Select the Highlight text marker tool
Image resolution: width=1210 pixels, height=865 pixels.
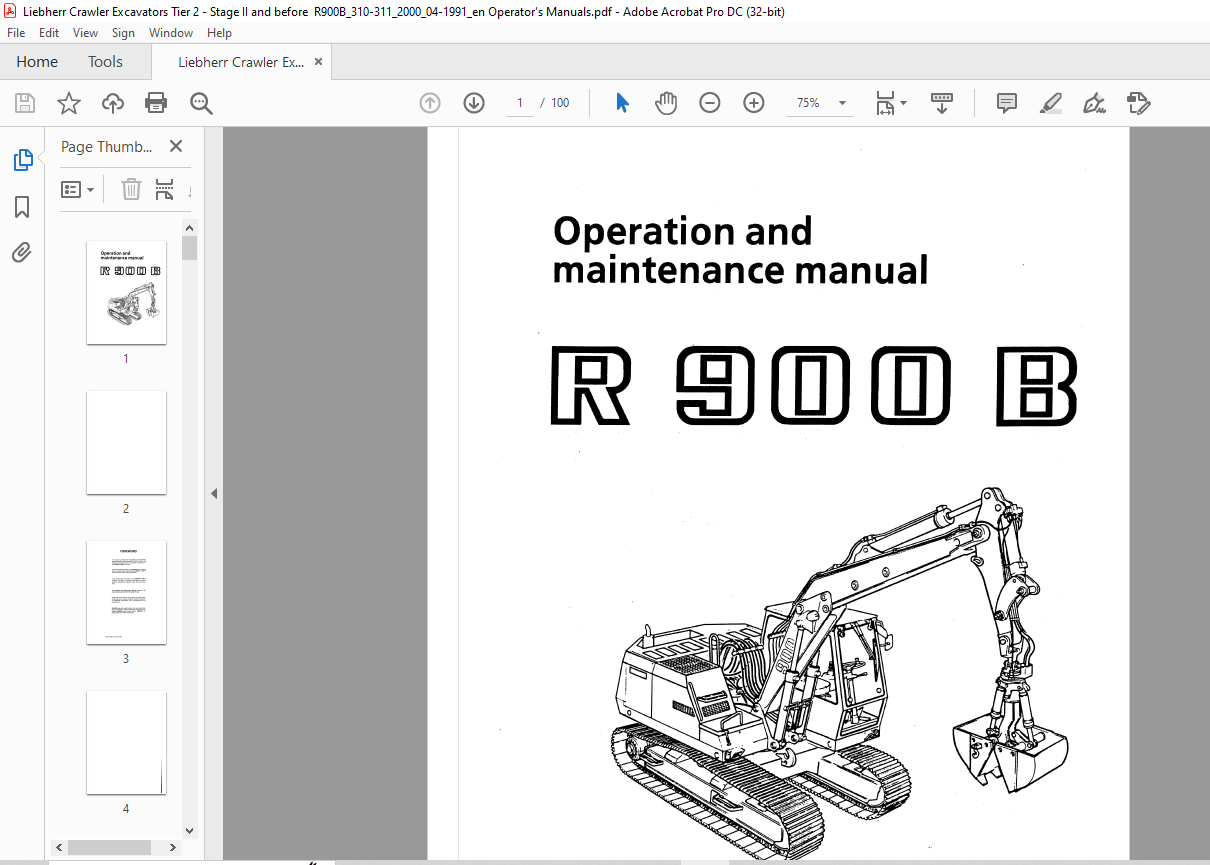pos(1050,103)
